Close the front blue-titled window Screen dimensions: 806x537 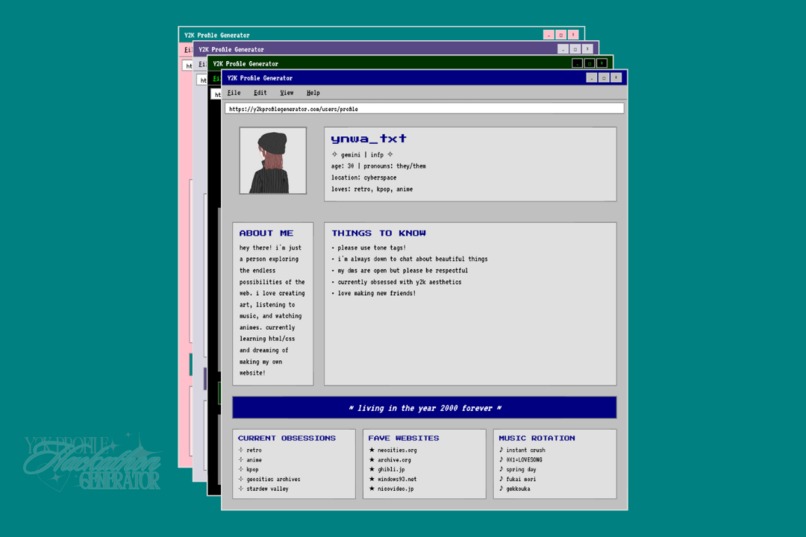pos(616,78)
